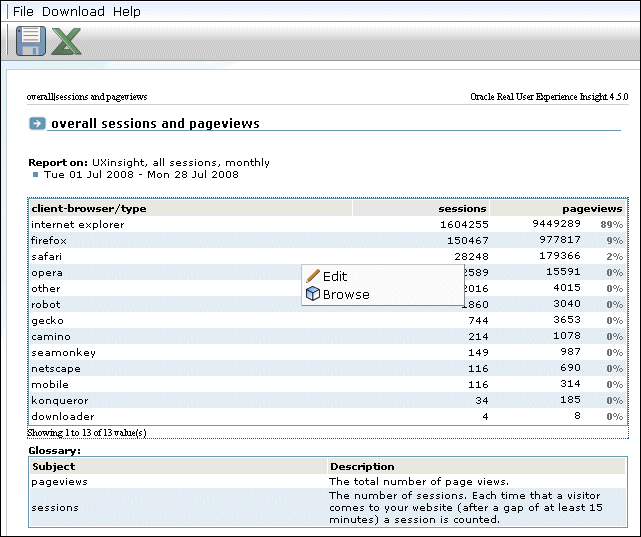Click the 'Report on: UXinsight' line
The width and height of the screenshot is (641, 537).
click(149, 162)
